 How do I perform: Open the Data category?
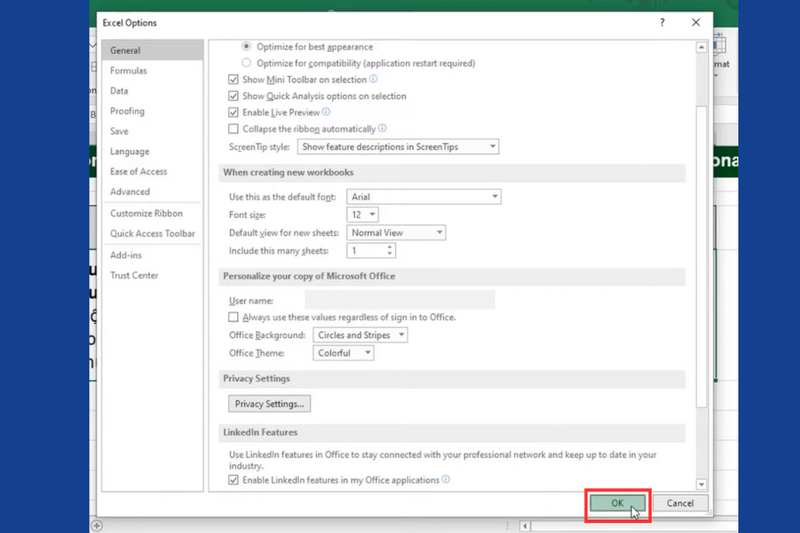pos(153,91)
